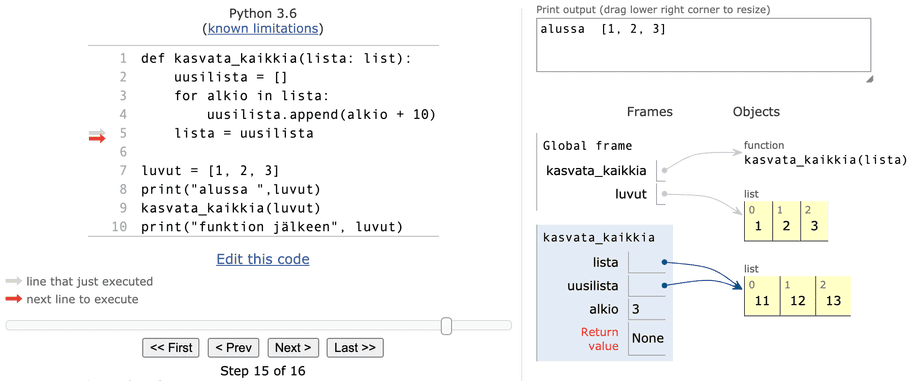
Task: Click the Return value None box
Action: pos(647,338)
